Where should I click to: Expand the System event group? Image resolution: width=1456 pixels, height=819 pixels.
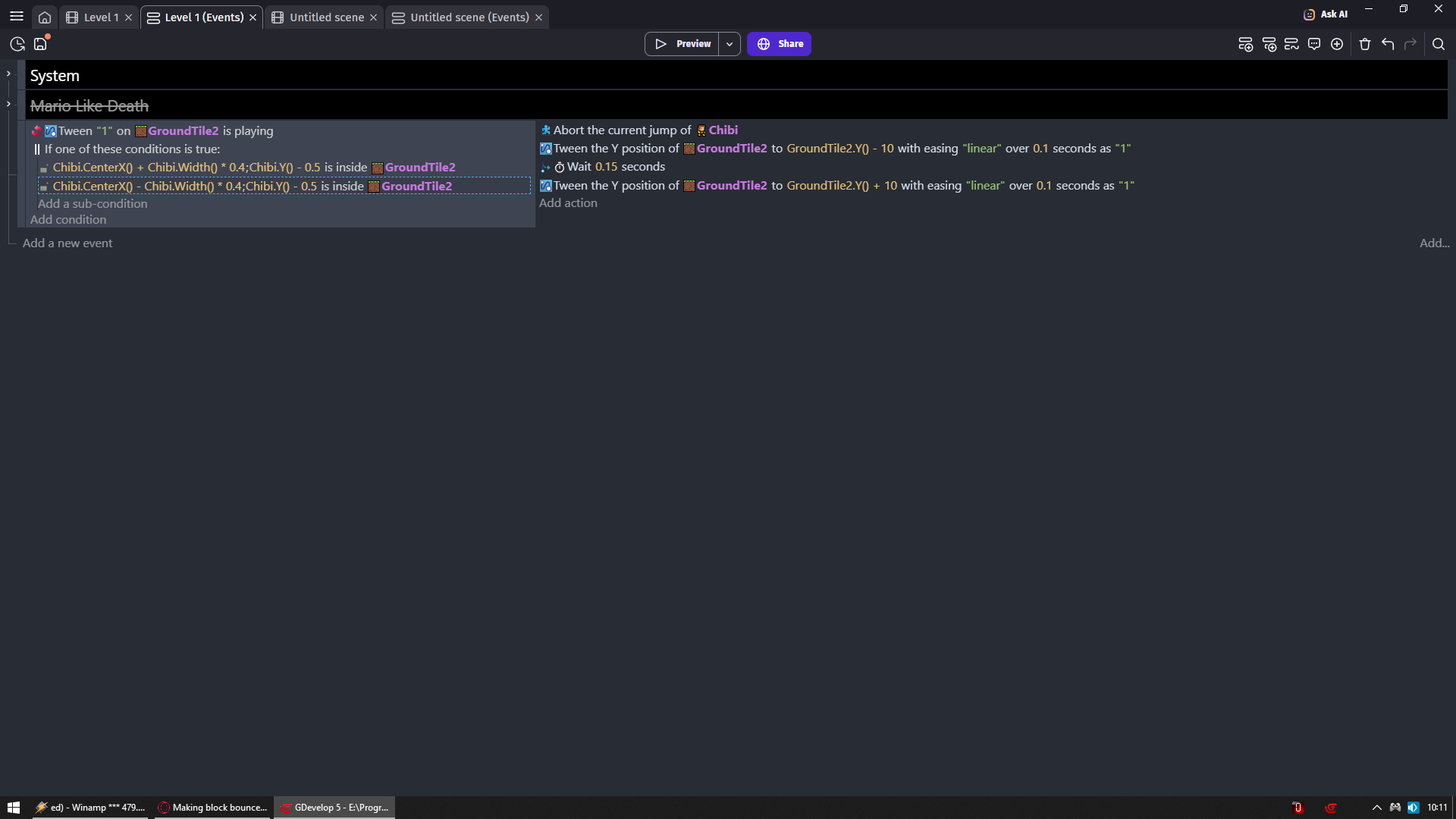tap(8, 74)
